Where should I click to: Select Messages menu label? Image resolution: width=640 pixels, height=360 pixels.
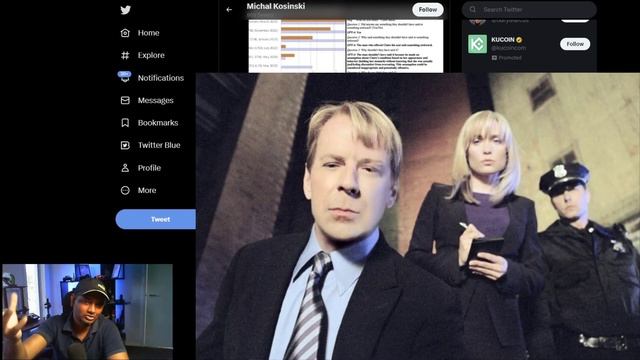(156, 100)
